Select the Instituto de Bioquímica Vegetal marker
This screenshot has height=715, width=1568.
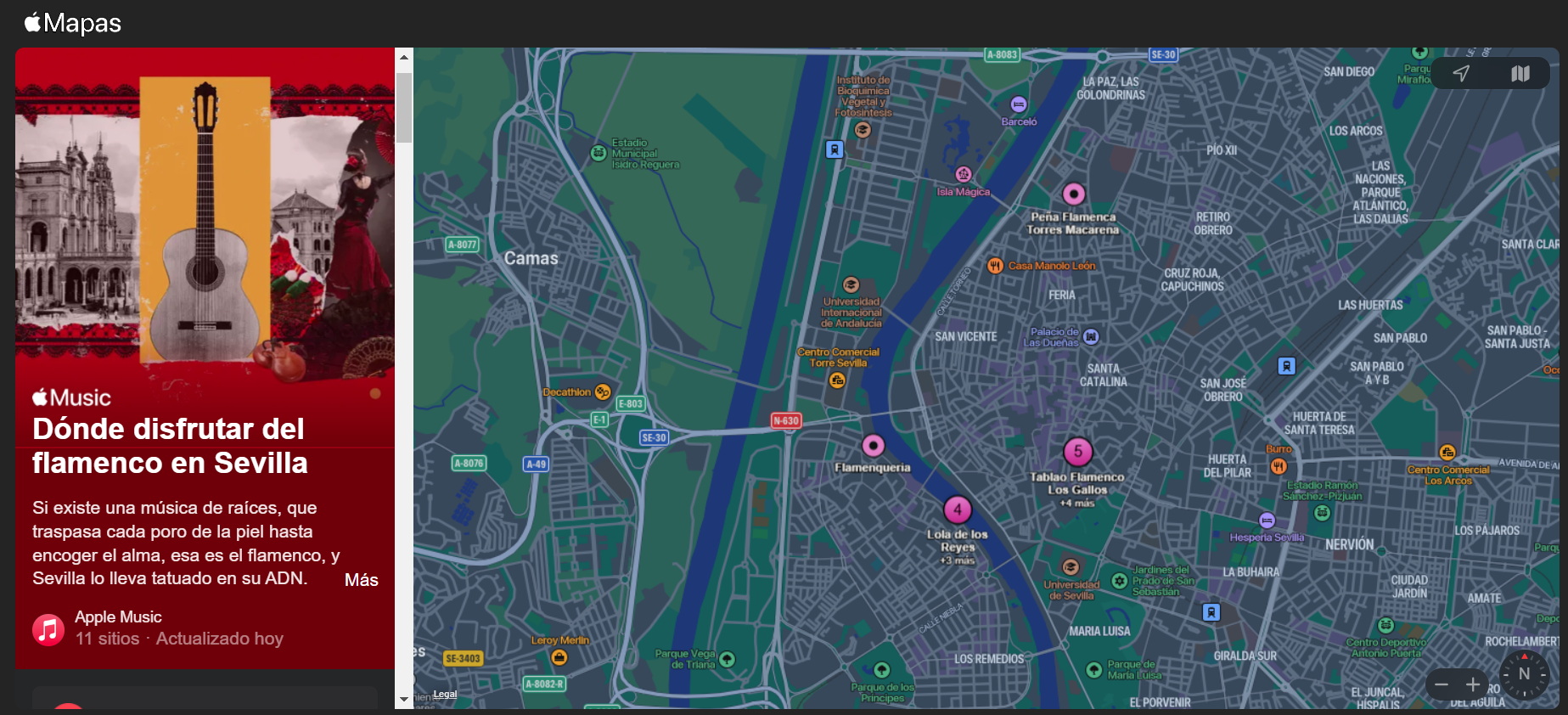point(863,130)
